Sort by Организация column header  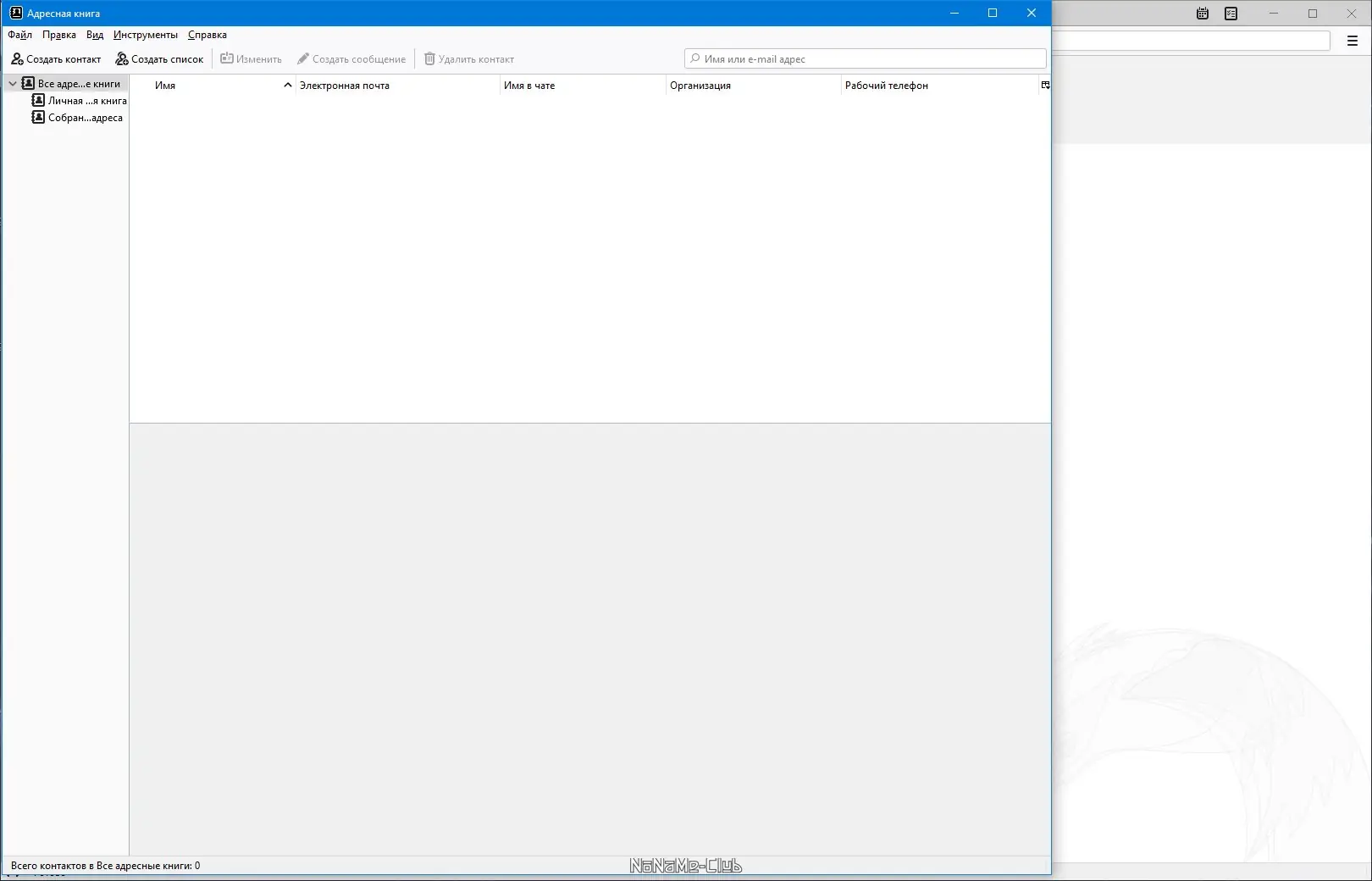[753, 85]
